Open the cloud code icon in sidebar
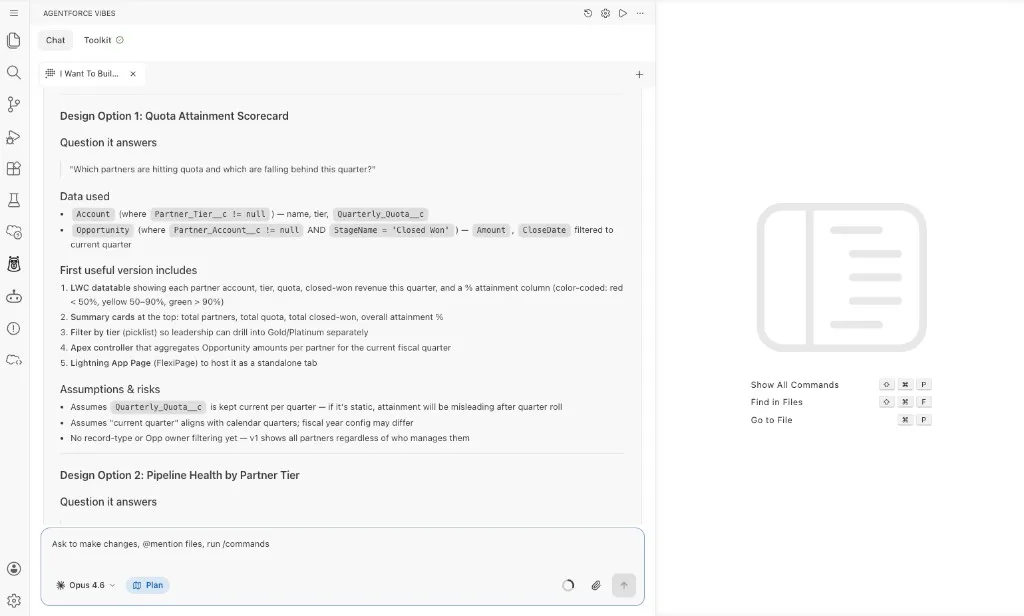Screen dimensions: 1024x616 pyautogui.click(x=14, y=360)
